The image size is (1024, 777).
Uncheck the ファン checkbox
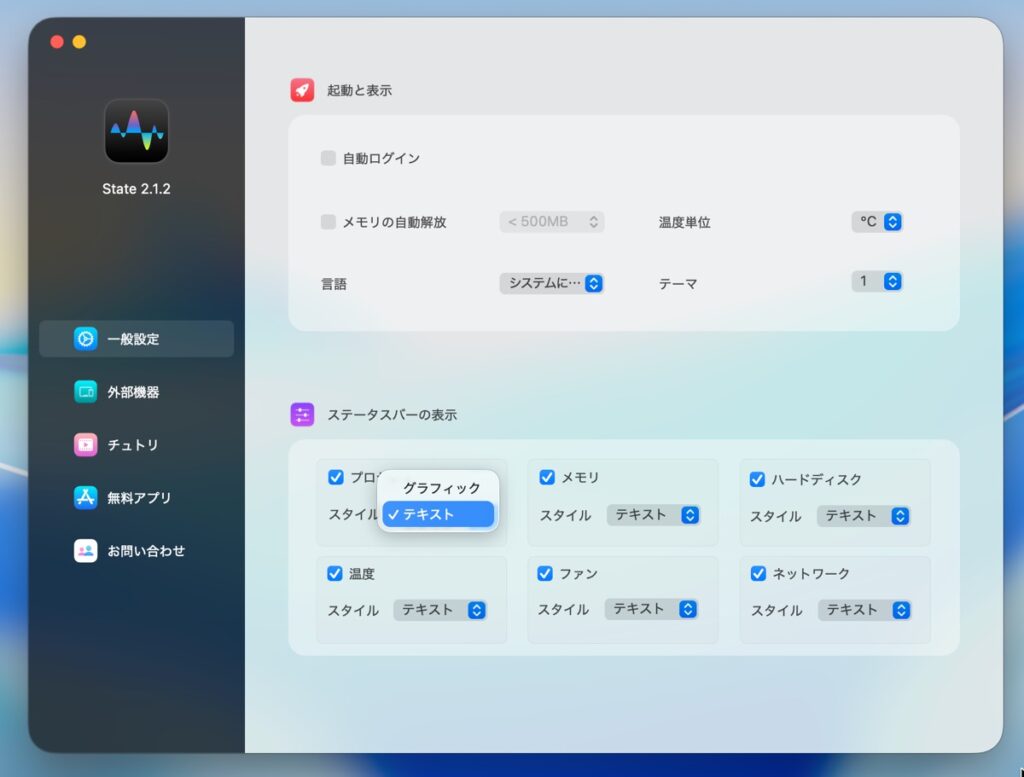click(545, 574)
